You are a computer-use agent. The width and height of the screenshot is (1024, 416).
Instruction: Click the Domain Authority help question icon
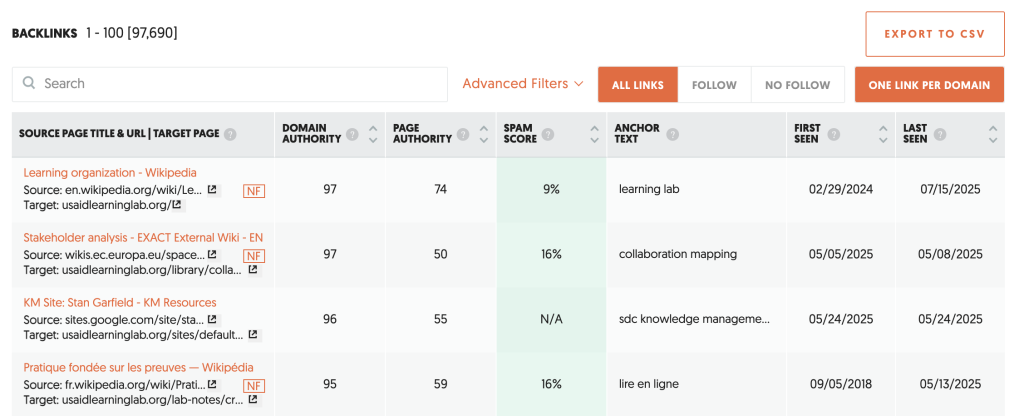(353, 135)
